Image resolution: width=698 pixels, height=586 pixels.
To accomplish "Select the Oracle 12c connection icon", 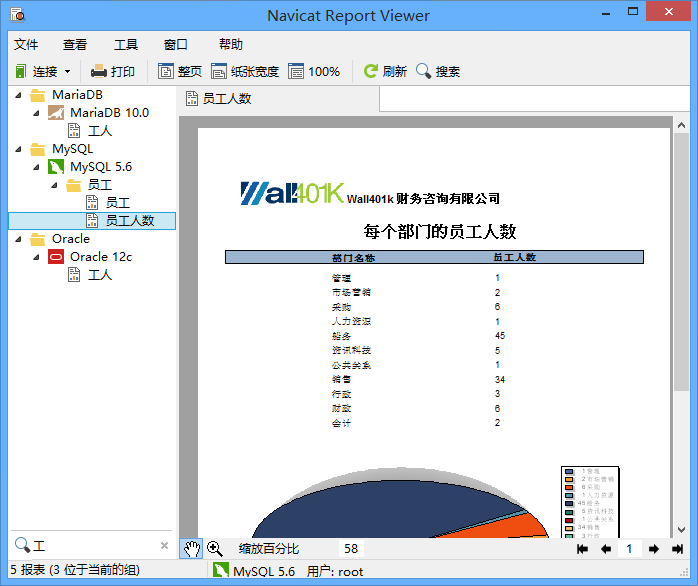I will pyautogui.click(x=56, y=257).
